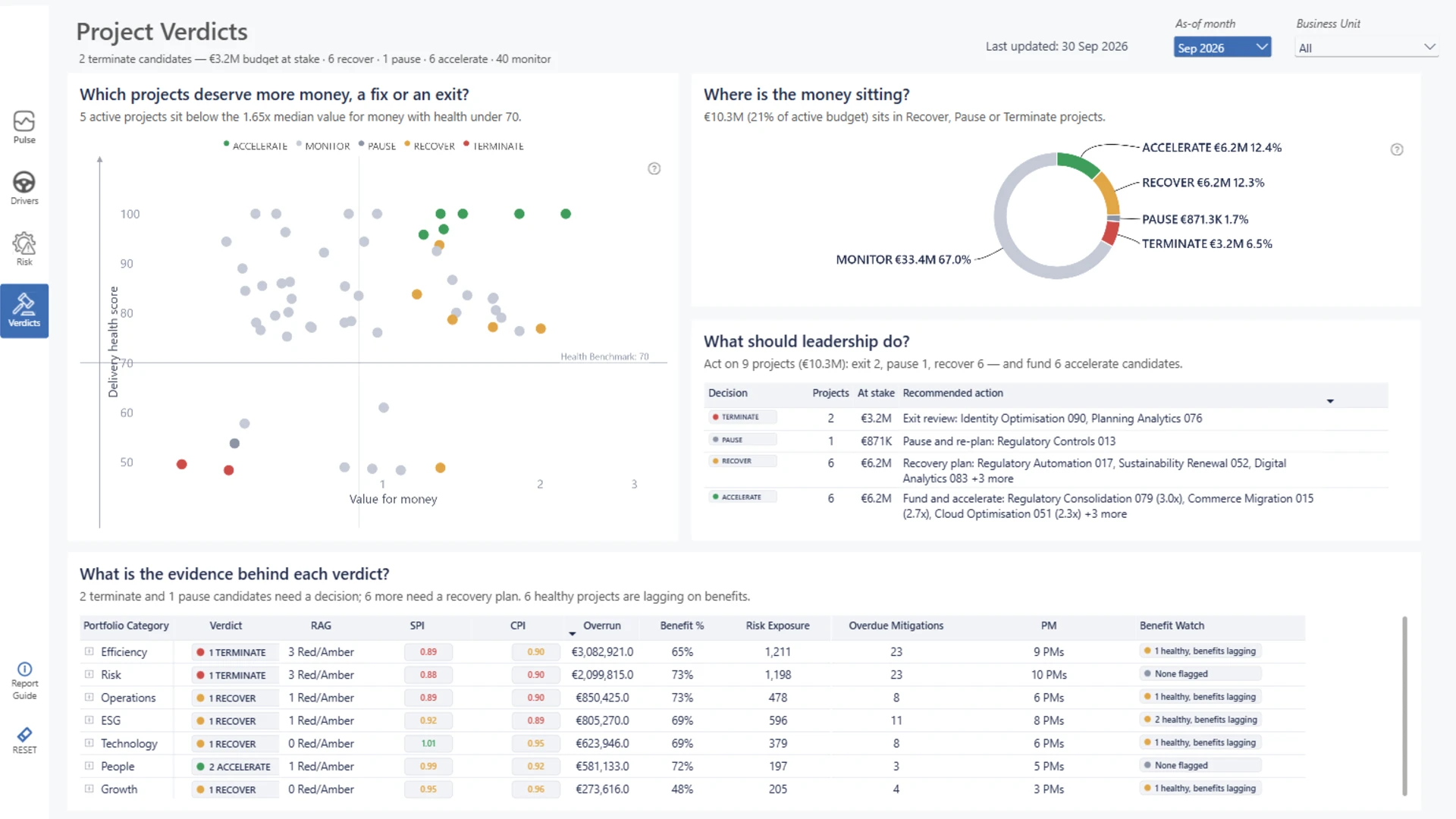Toggle the MONITOR legend item

point(323,146)
